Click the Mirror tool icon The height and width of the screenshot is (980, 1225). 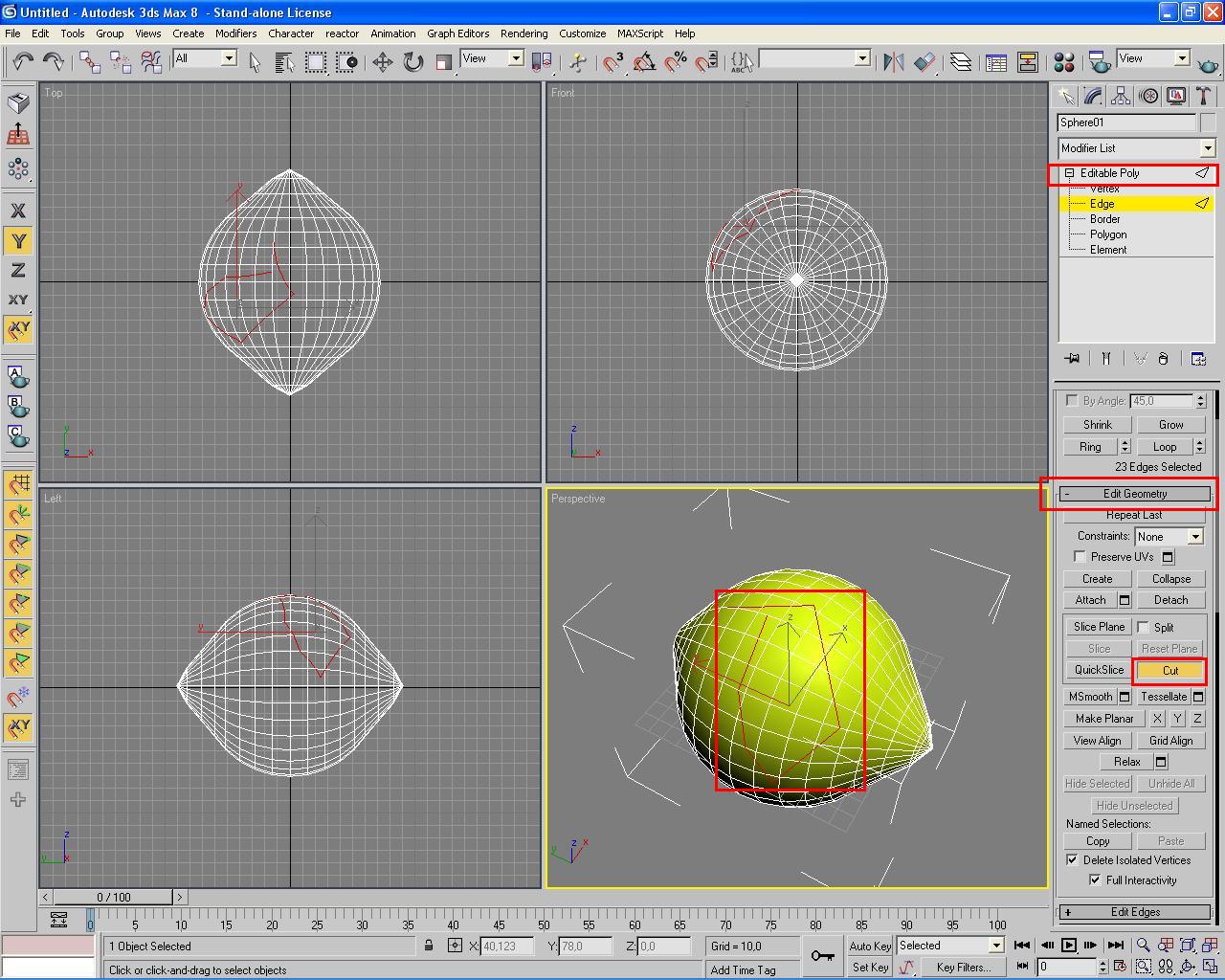[894, 62]
